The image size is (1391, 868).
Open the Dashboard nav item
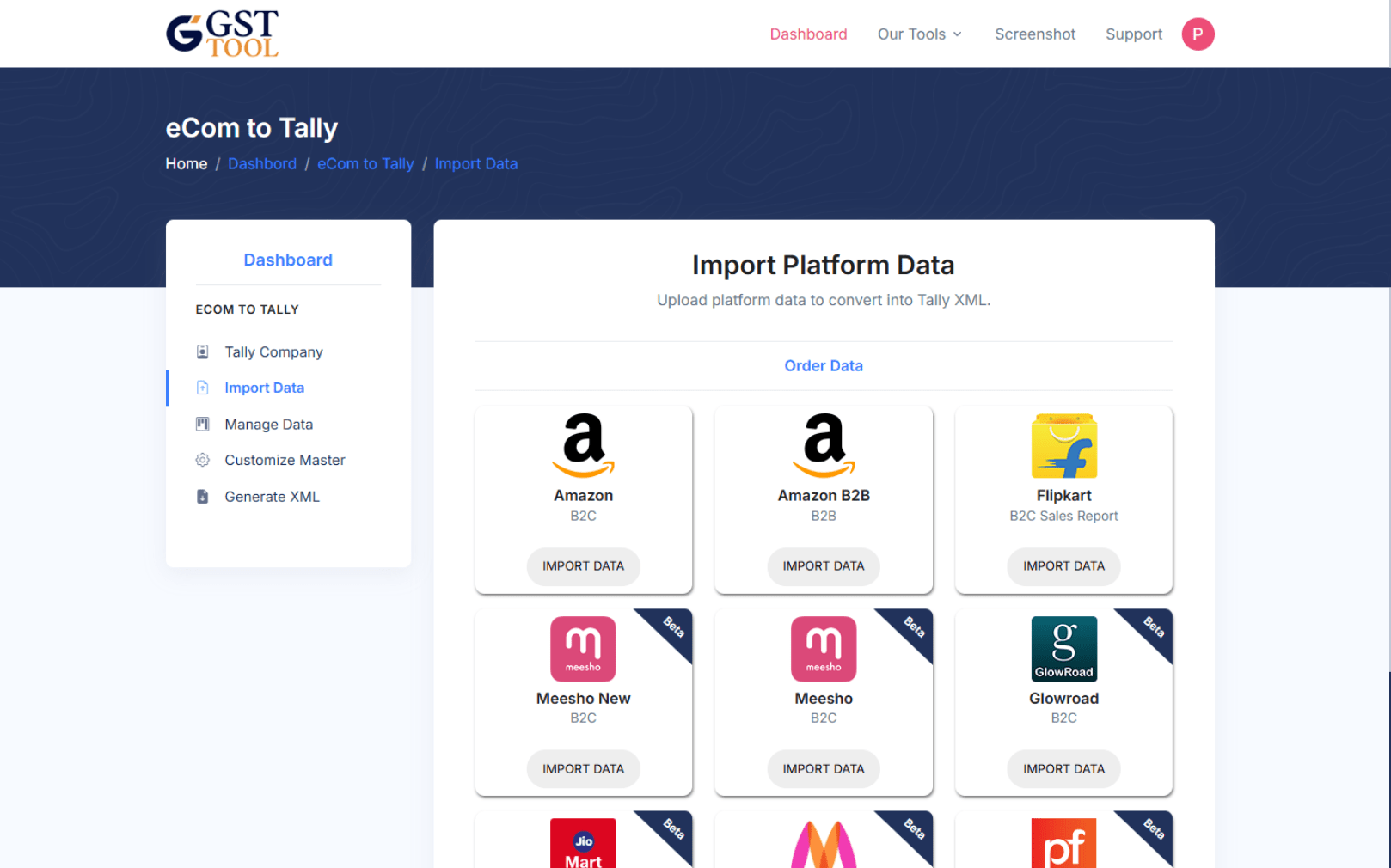808,34
